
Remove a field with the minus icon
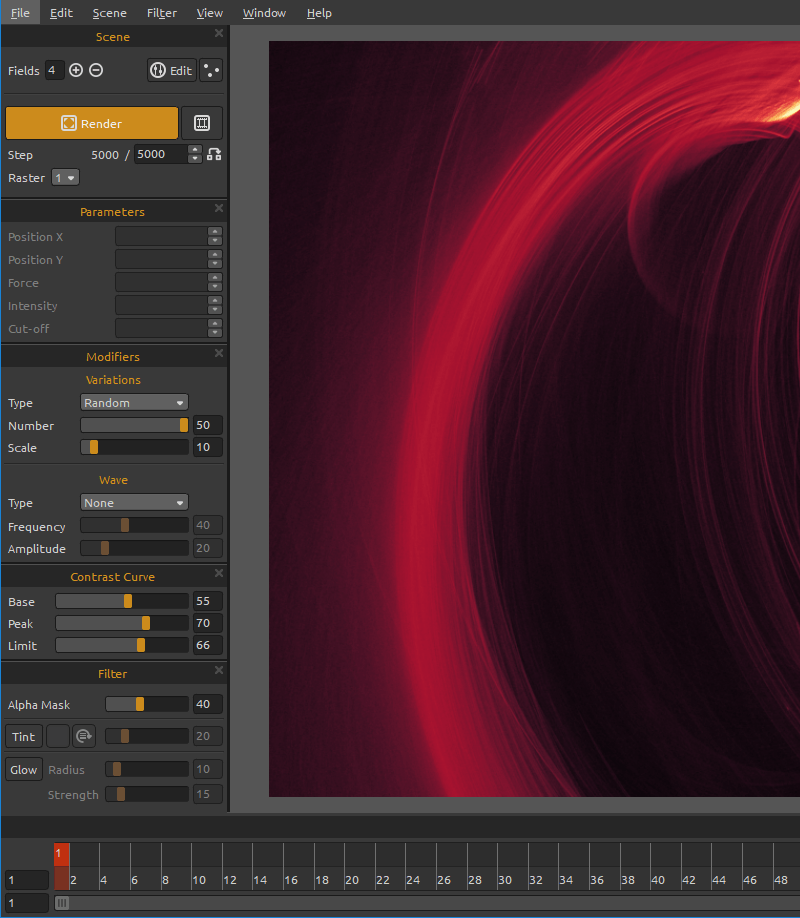(x=96, y=70)
